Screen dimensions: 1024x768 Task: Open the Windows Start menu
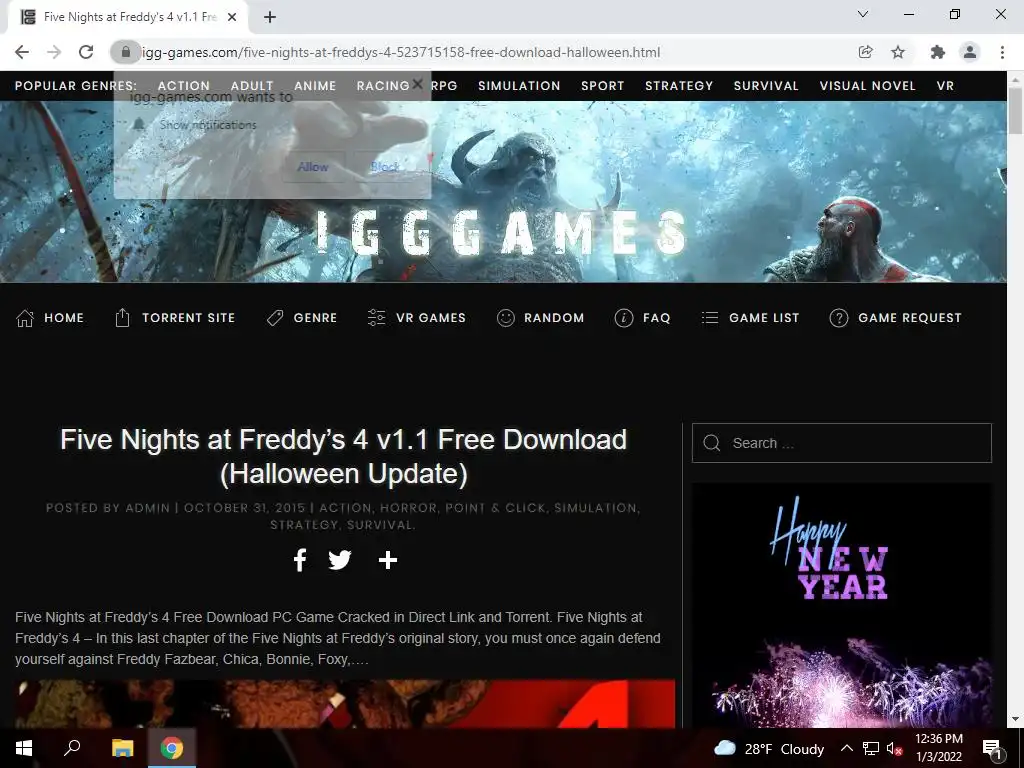[24, 748]
